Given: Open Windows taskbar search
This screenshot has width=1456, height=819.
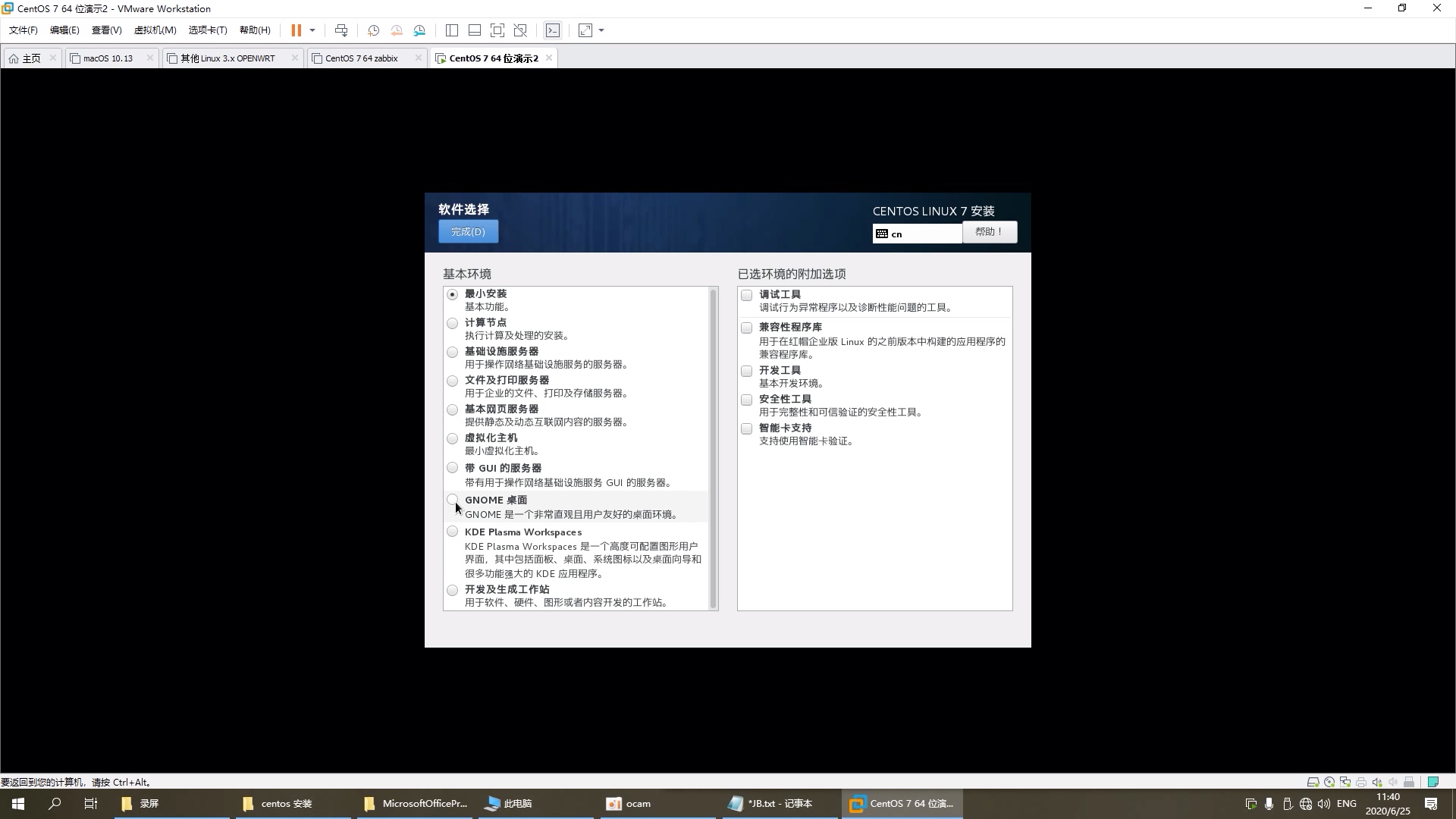Looking at the screenshot, I should [55, 804].
